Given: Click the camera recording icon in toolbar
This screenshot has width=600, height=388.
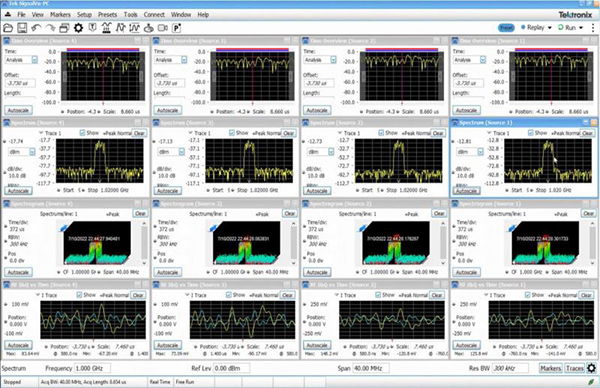Looking at the screenshot, I should pyautogui.click(x=163, y=28).
